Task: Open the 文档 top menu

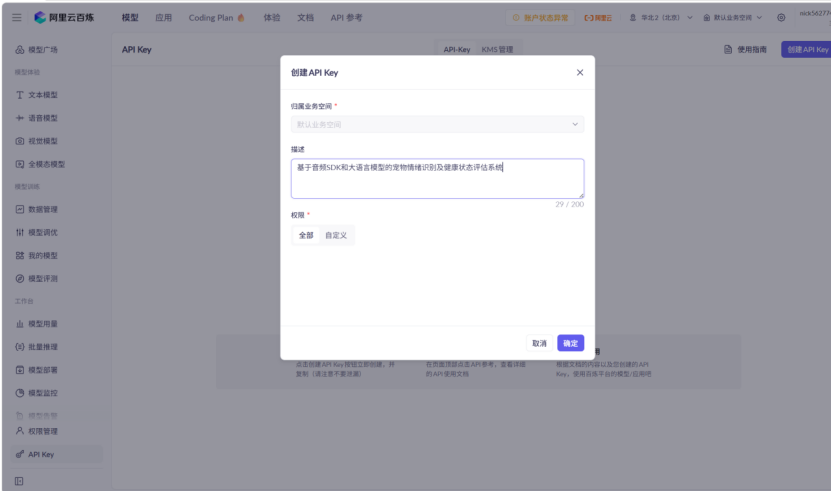Action: [x=305, y=17]
